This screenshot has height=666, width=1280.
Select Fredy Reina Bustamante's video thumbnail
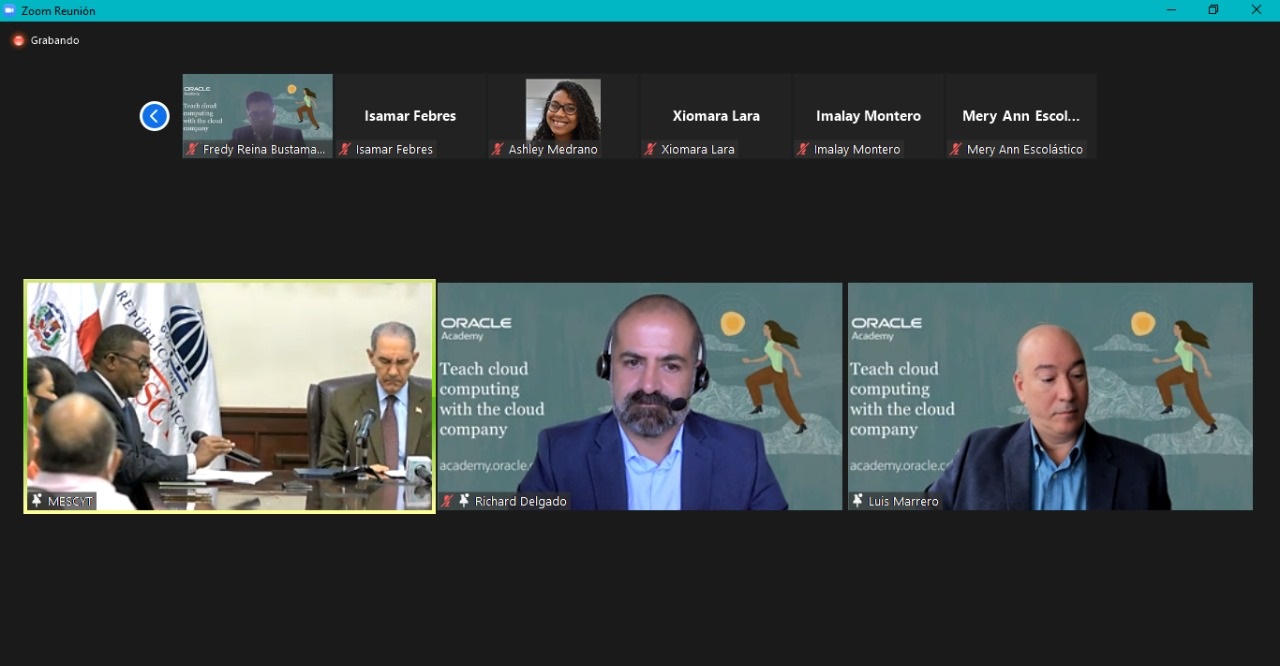click(257, 108)
